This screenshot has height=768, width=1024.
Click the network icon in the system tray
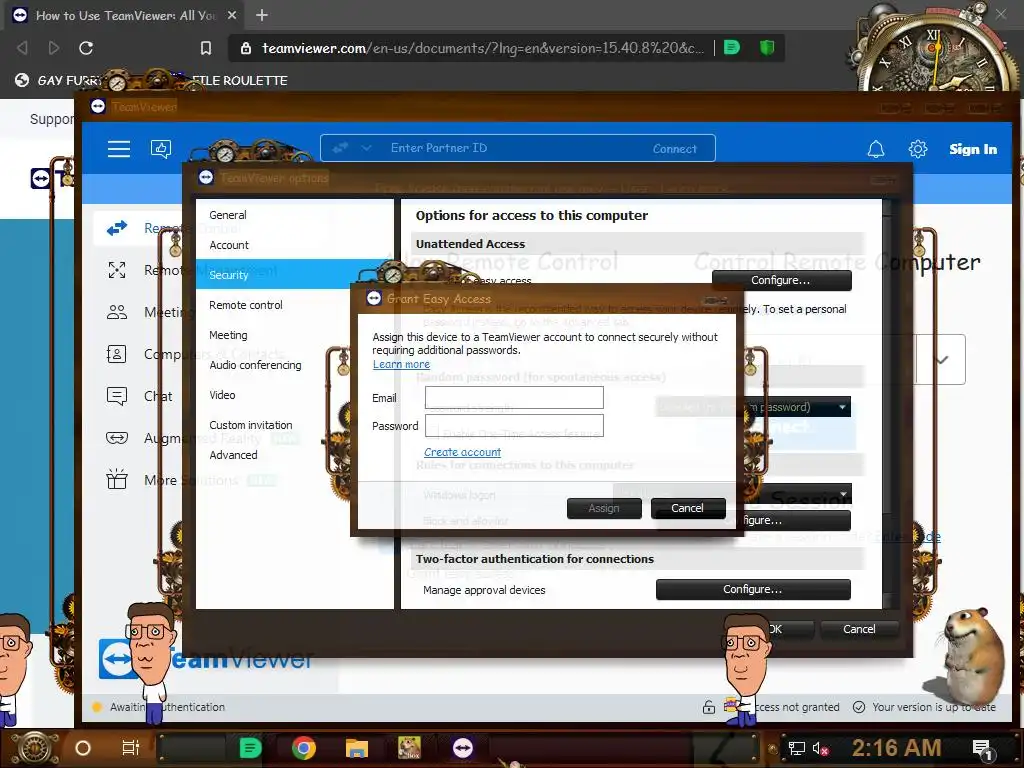point(796,748)
